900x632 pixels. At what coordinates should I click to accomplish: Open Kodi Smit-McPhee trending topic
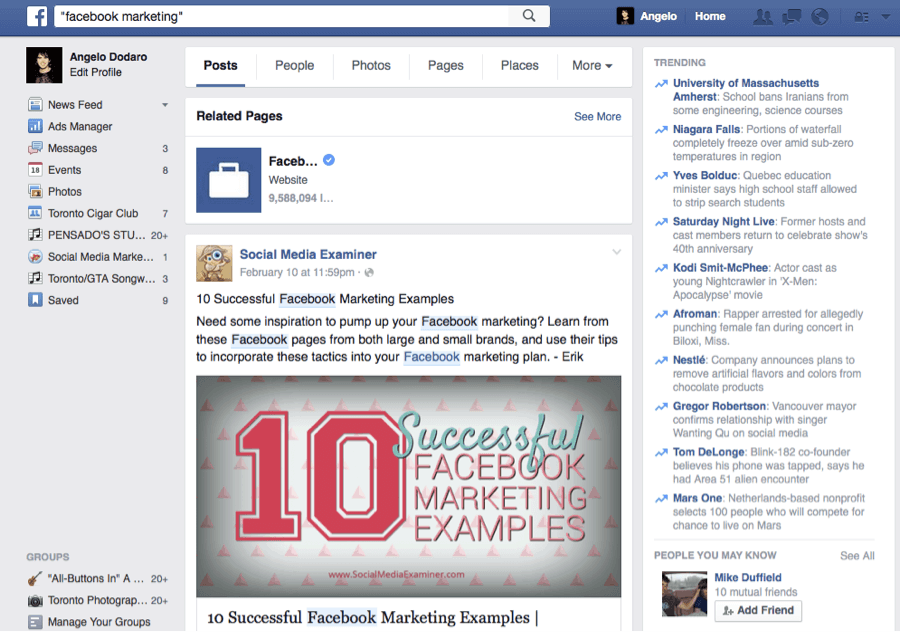coord(720,267)
